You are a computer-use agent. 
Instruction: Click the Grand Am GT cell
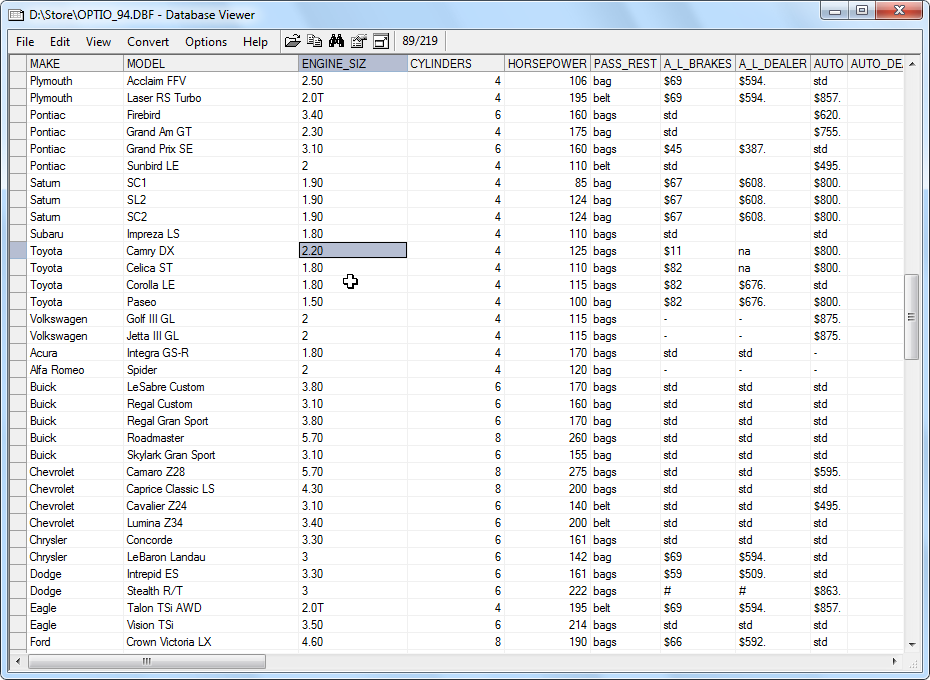pos(211,132)
